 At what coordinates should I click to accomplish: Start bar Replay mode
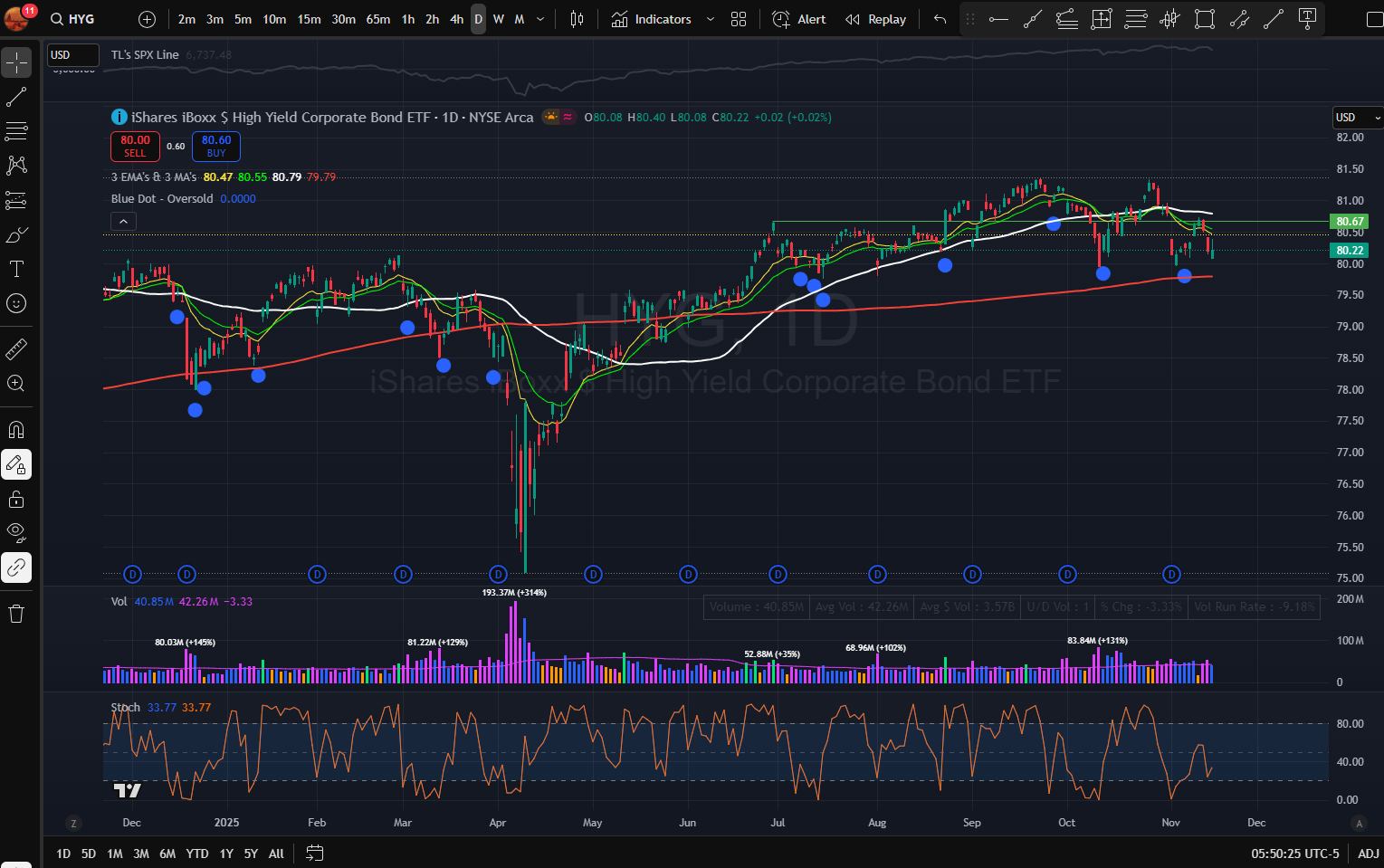click(875, 19)
